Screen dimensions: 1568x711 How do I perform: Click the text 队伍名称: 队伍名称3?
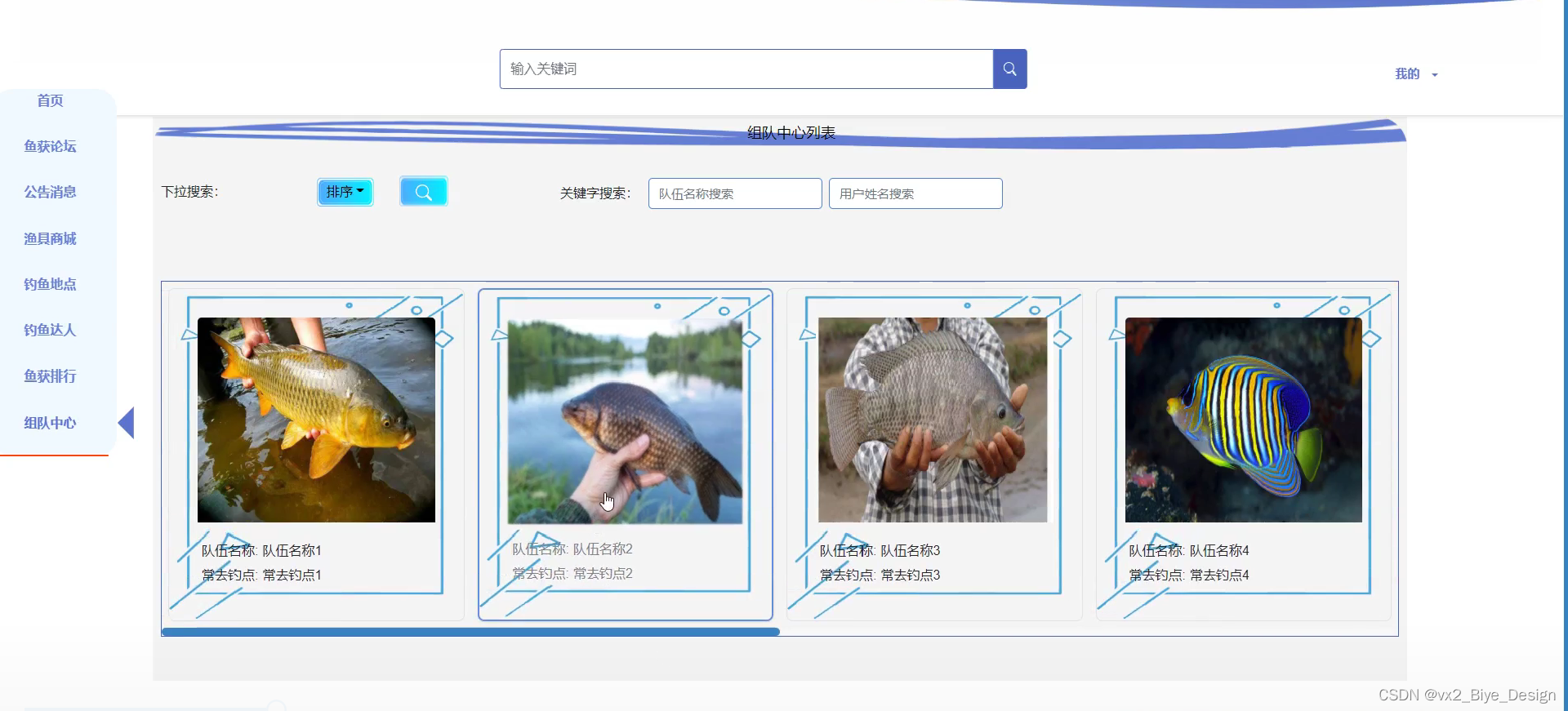point(880,551)
